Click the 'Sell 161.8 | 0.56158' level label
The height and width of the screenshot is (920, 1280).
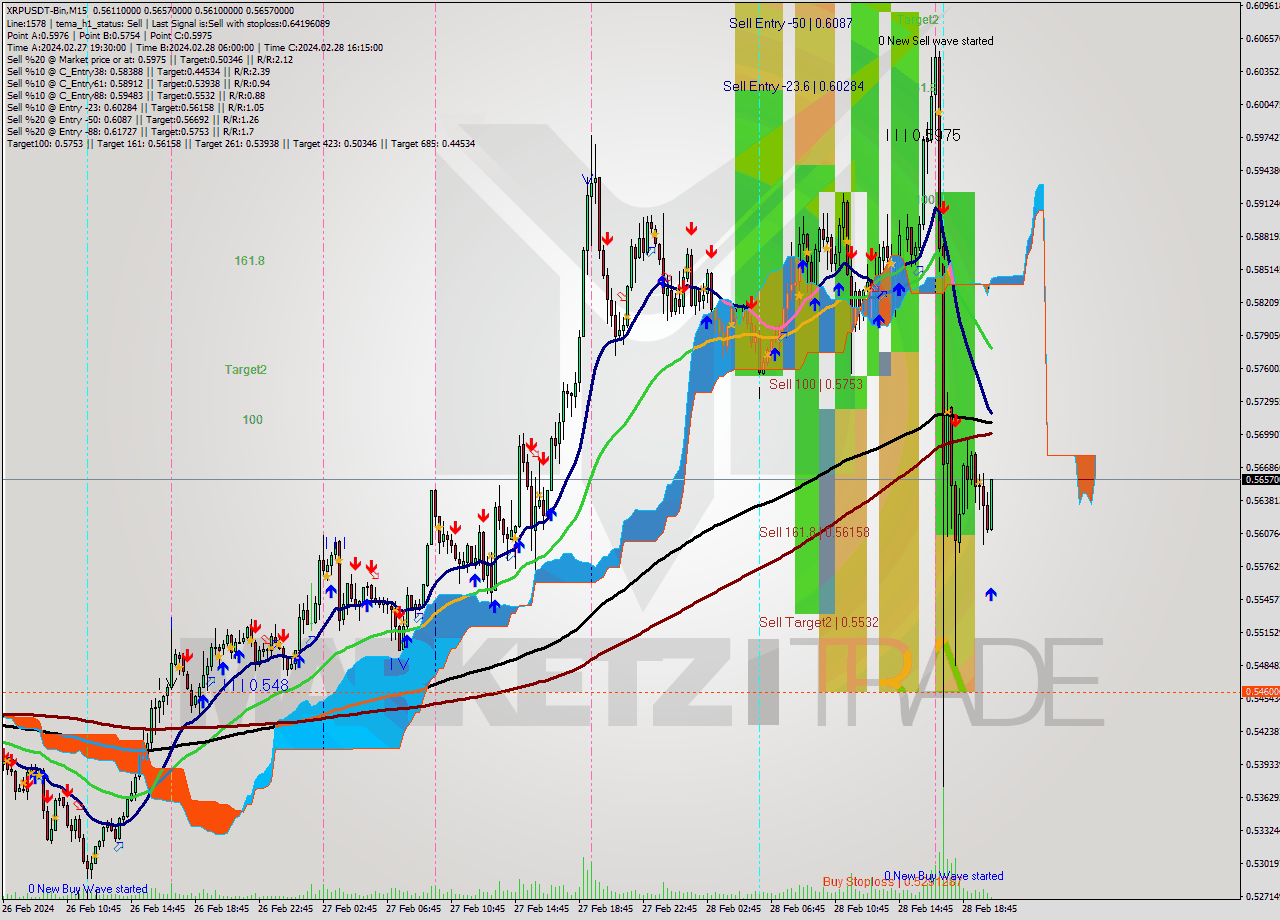(x=814, y=533)
